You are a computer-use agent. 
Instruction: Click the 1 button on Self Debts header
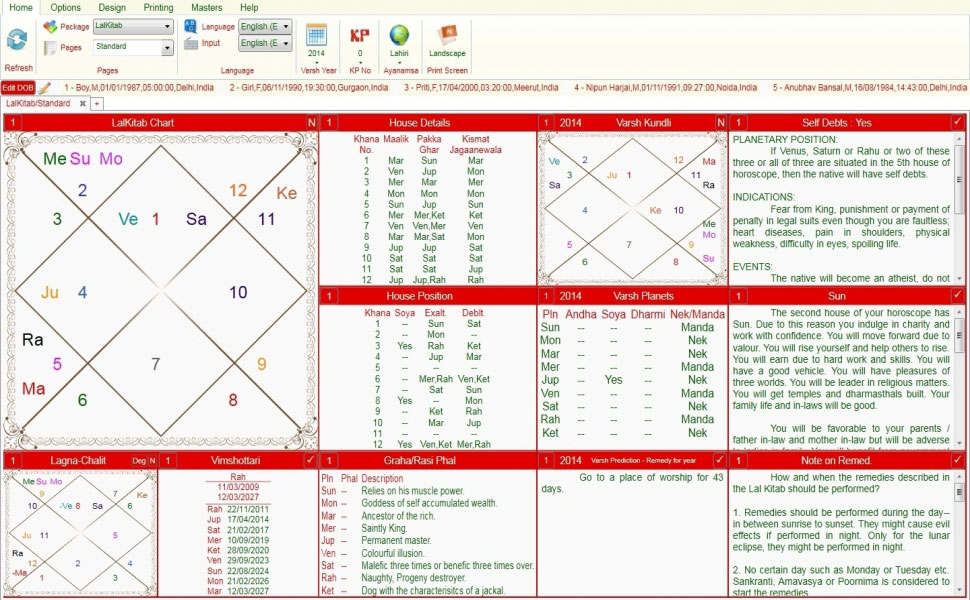coord(738,122)
